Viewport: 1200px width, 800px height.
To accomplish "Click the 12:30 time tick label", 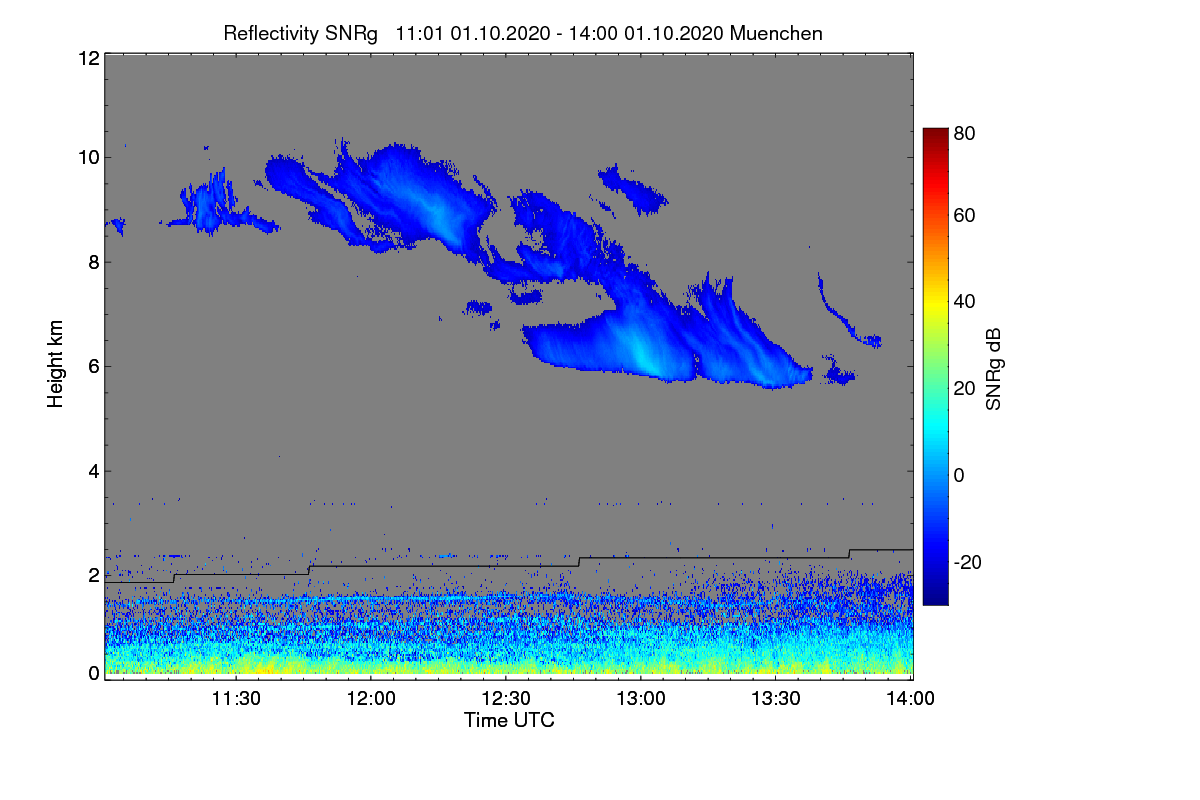I will 506,699.
